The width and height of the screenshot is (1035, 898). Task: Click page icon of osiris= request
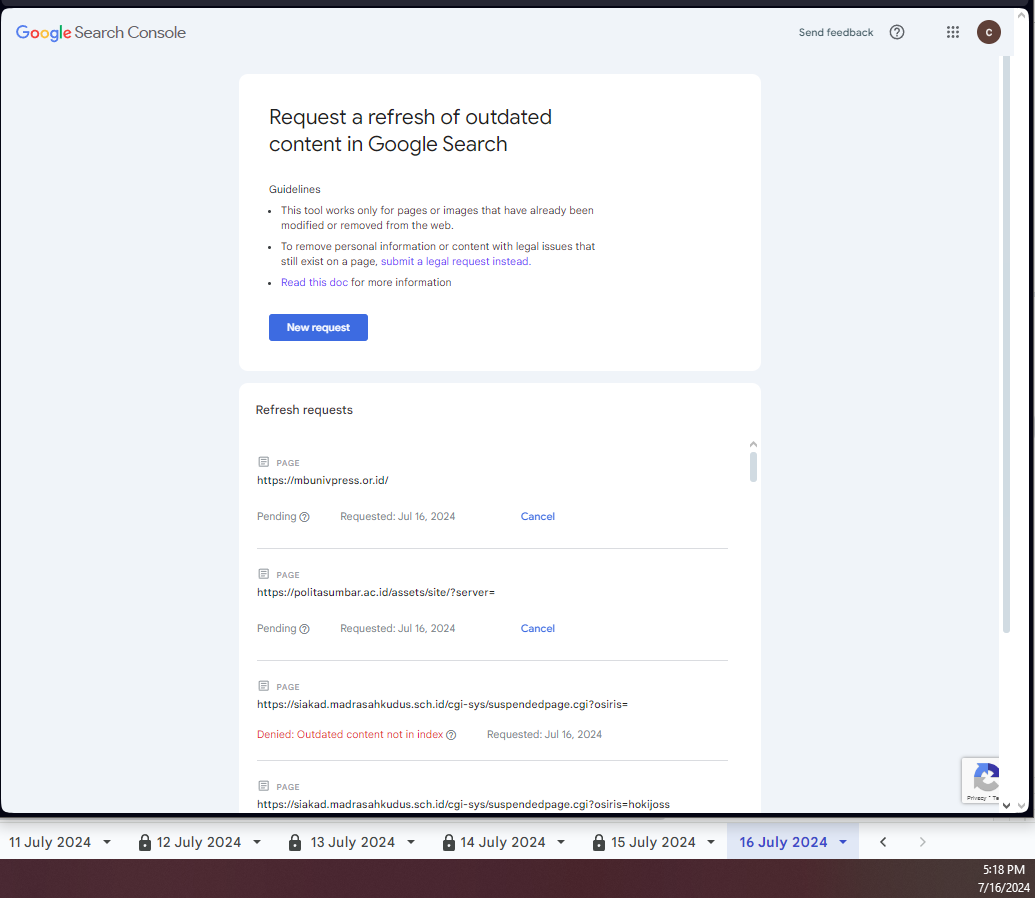[x=263, y=686]
